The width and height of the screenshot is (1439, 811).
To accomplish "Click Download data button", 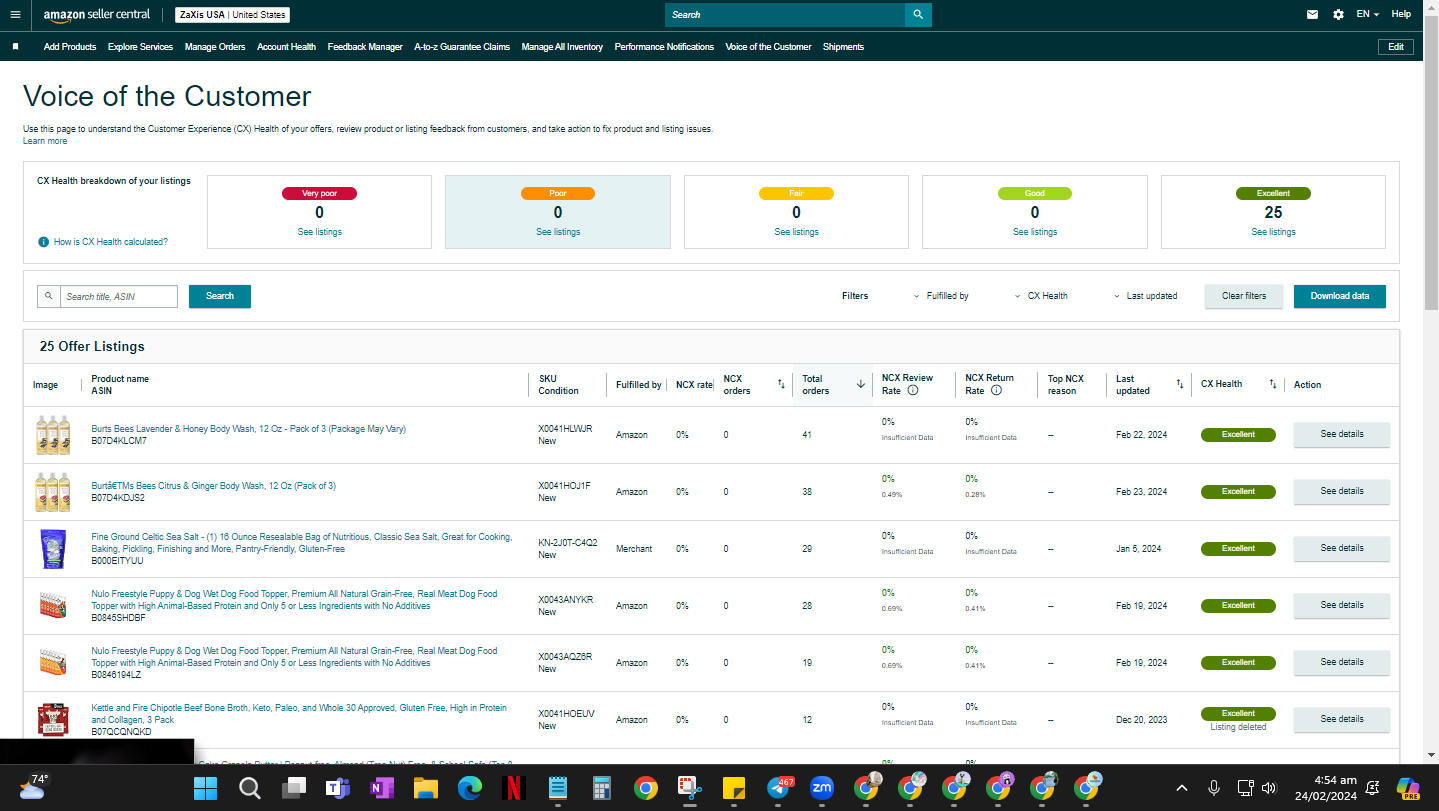I will point(1340,296).
